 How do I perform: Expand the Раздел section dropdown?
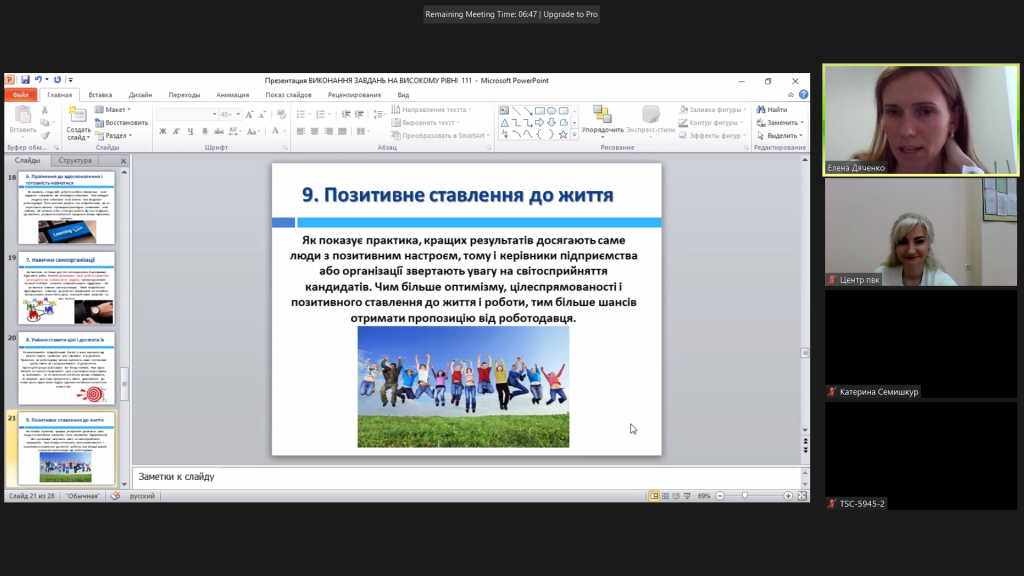(115, 135)
